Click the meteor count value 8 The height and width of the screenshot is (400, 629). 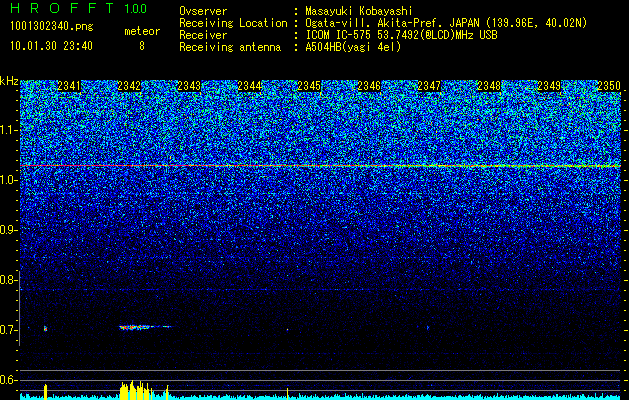(142, 46)
